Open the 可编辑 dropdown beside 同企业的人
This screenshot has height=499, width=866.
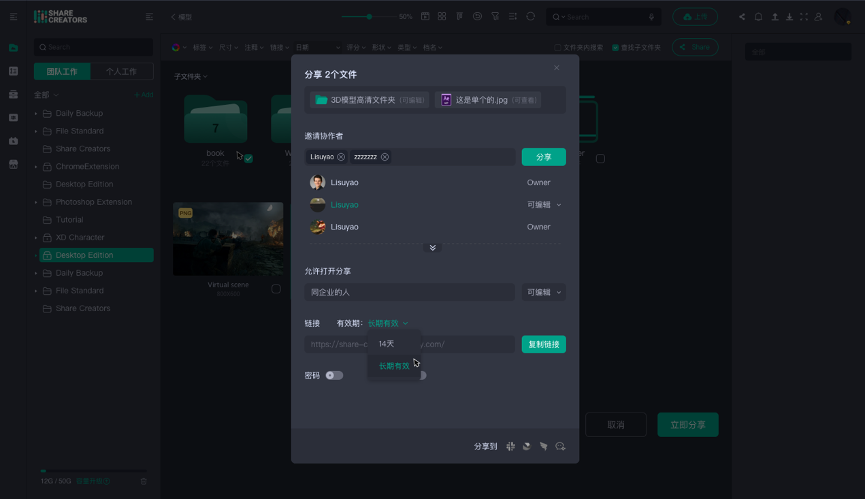click(x=543, y=292)
